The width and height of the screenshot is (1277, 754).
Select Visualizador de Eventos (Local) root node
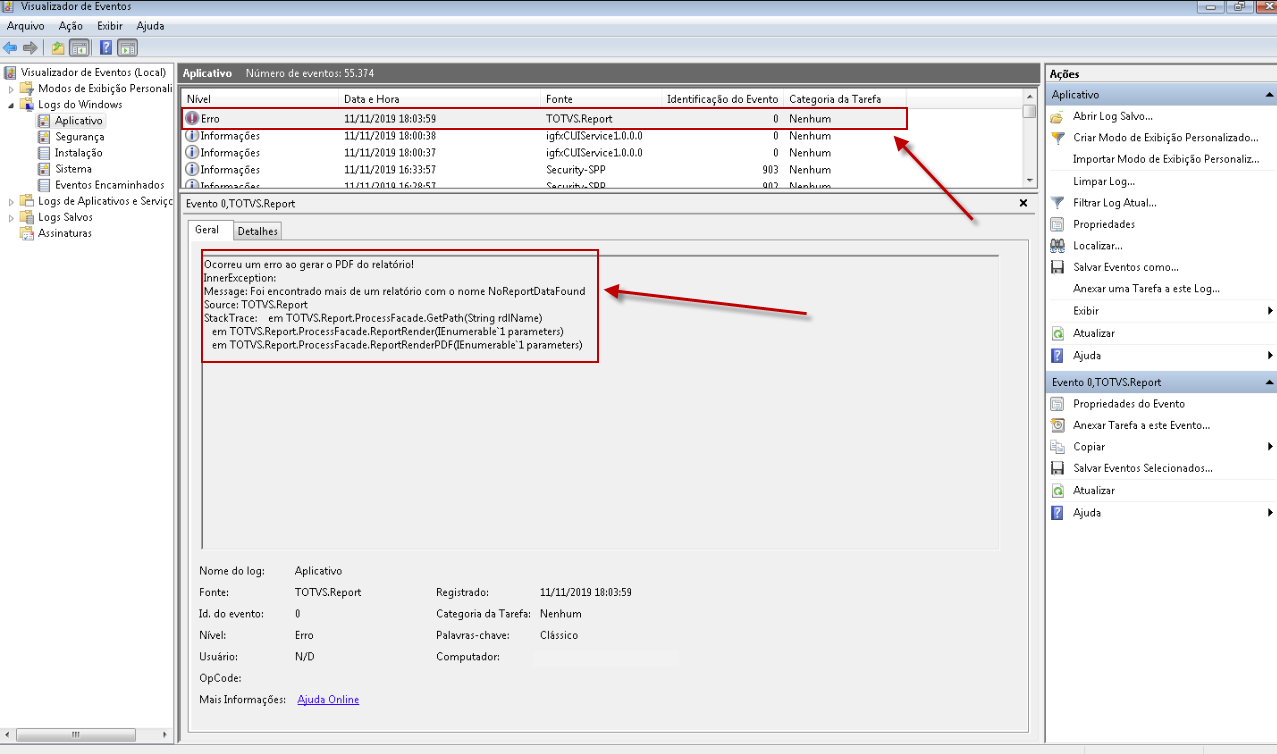[x=92, y=72]
